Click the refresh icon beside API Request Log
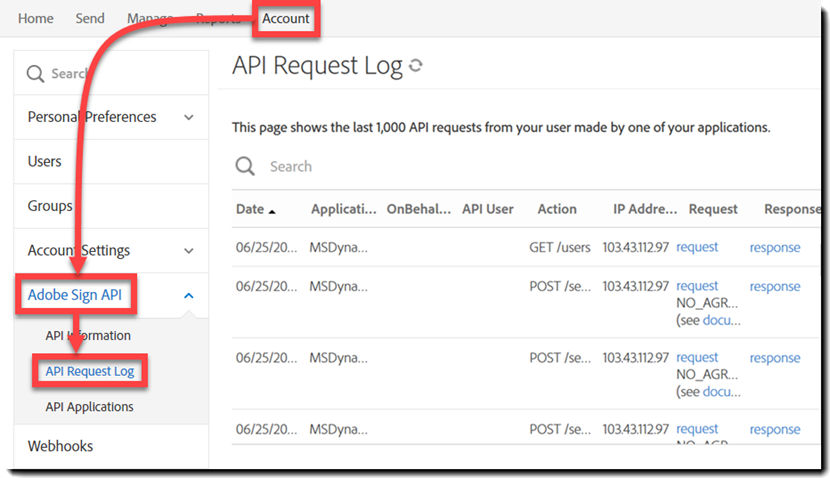The height and width of the screenshot is (478, 830). 416,67
